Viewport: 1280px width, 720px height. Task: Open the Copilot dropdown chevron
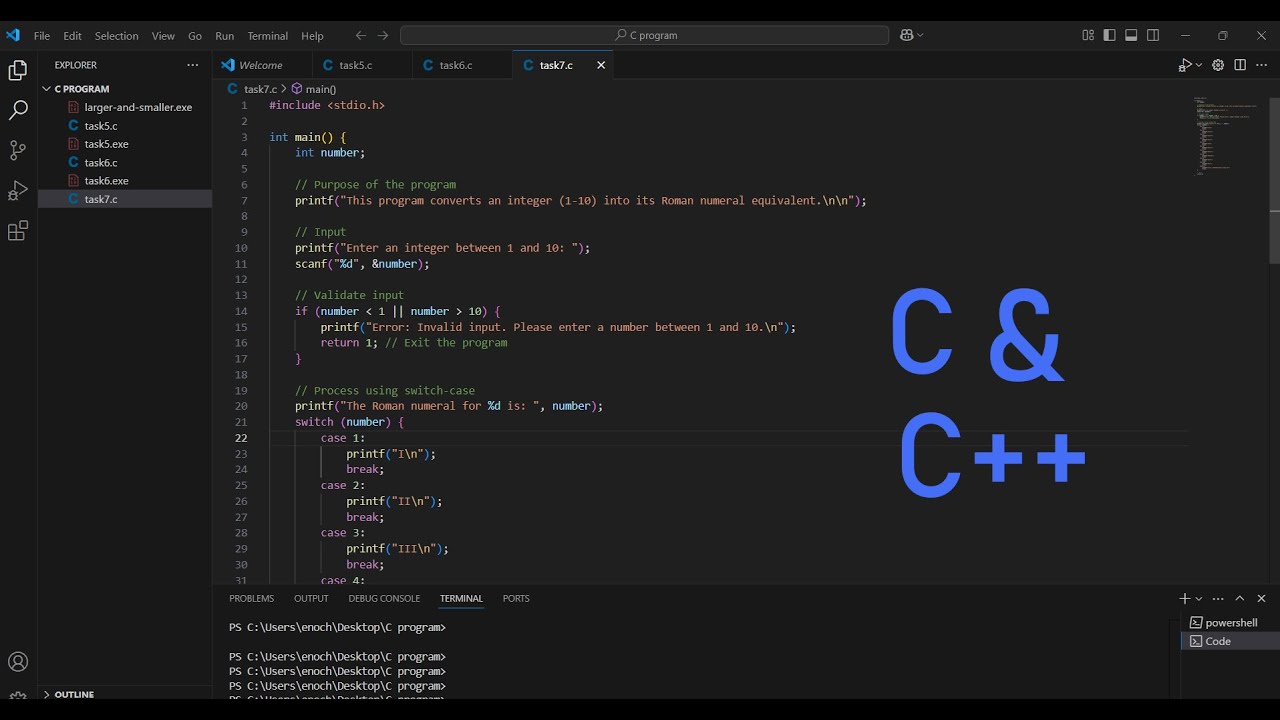click(920, 35)
